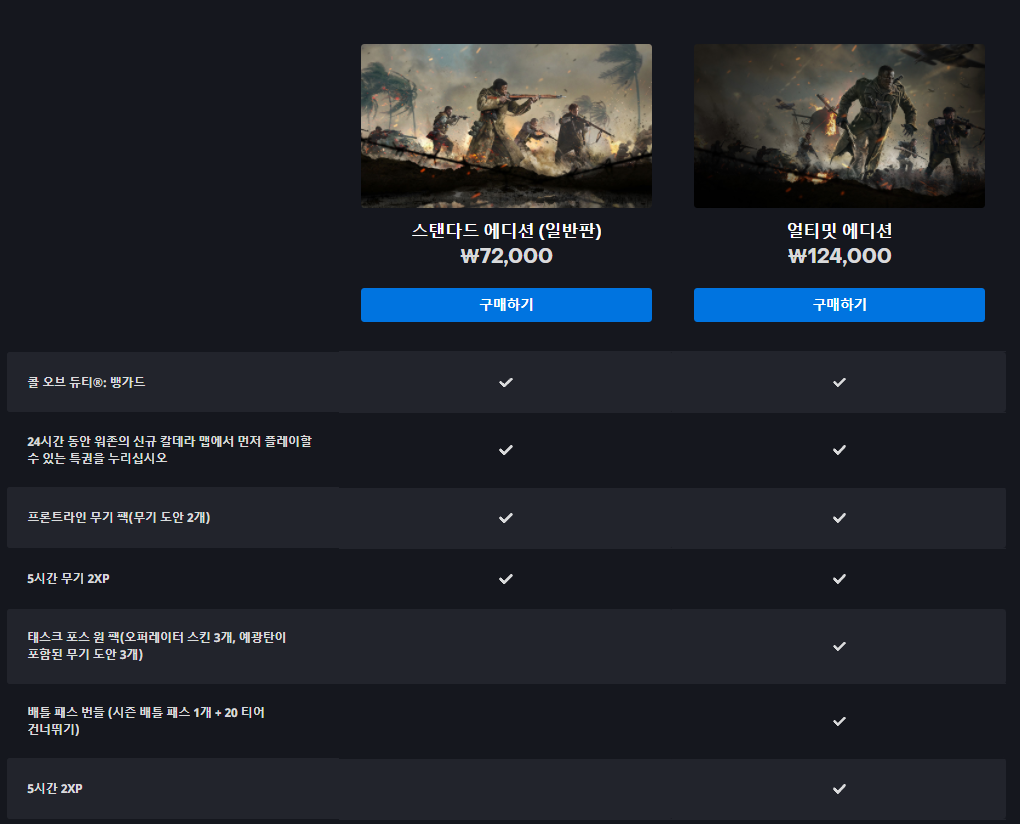This screenshot has height=824, width=1020.
Task: Click Ultimate checkmark for 콜 오브 듀티 뱅가드
Action: (x=839, y=382)
